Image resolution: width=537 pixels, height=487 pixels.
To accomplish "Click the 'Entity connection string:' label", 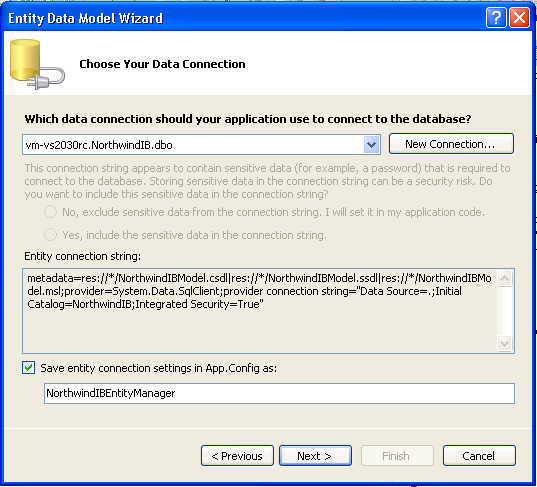I will pos(83,256).
